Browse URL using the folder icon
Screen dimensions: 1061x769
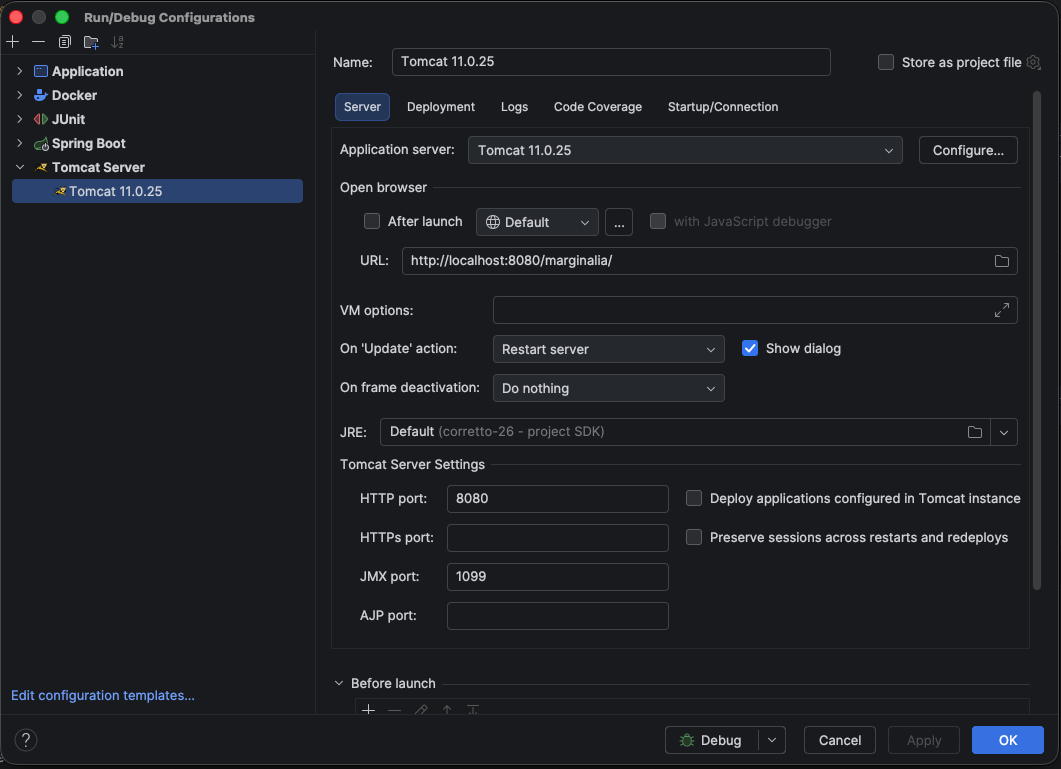coord(1001,261)
